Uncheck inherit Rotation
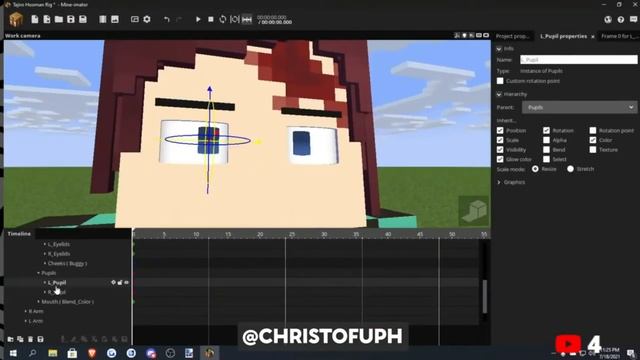This screenshot has width=640, height=360. point(547,131)
